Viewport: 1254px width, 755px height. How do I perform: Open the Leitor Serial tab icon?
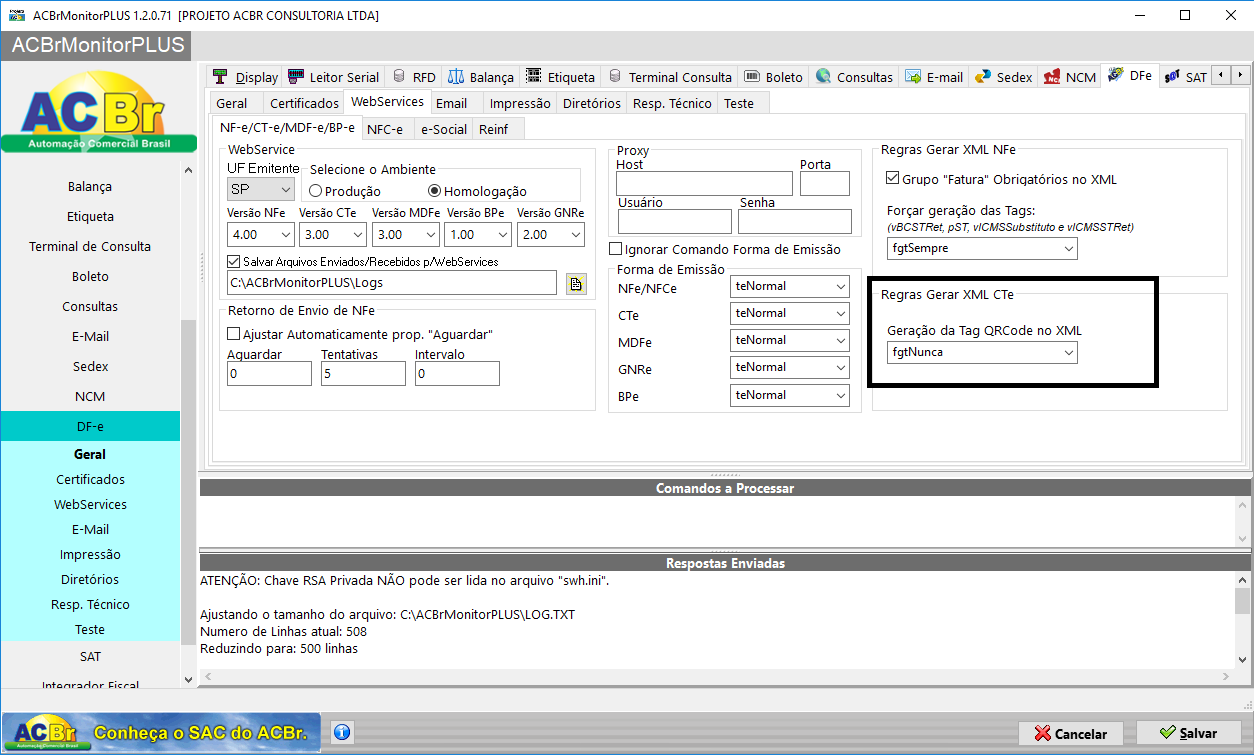click(296, 76)
